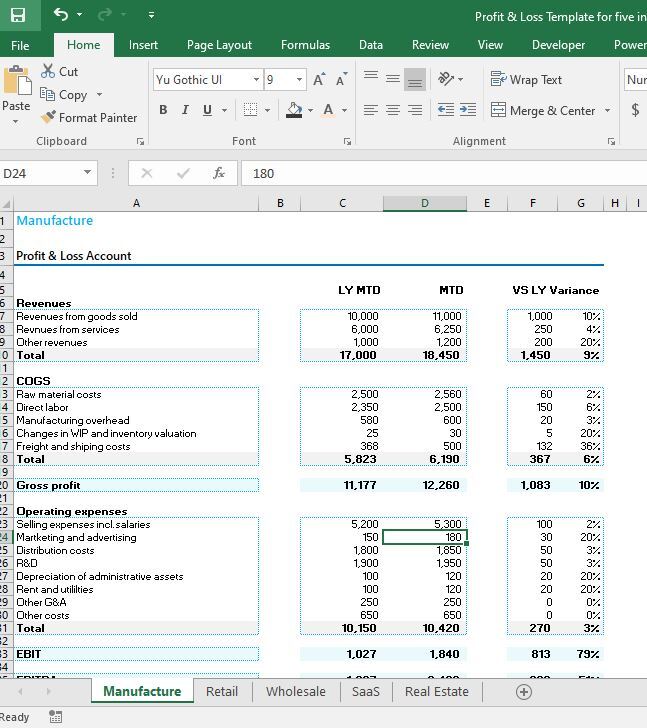The width and height of the screenshot is (647, 728).
Task: Open the Underline style dropdown arrow
Action: coord(225,110)
